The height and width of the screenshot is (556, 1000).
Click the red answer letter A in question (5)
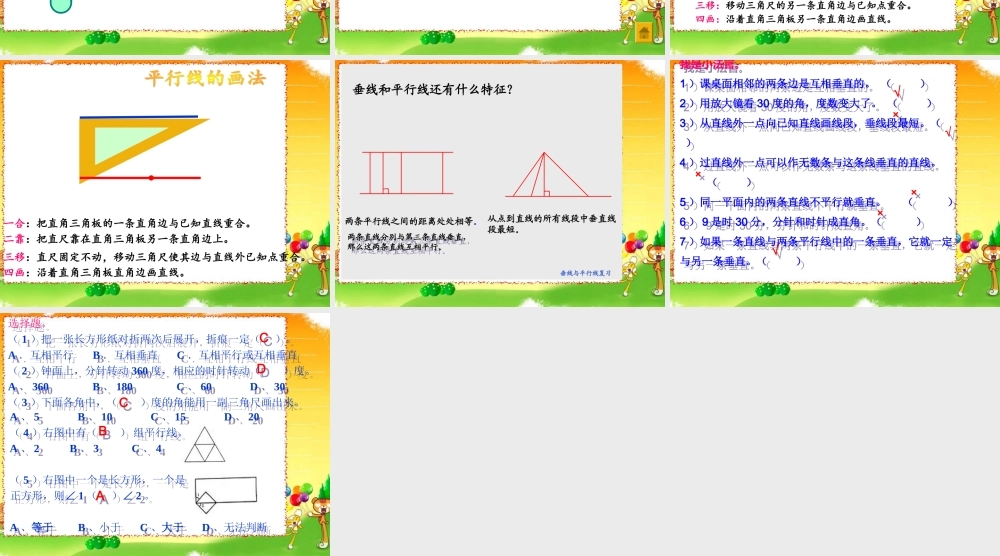(x=101, y=495)
